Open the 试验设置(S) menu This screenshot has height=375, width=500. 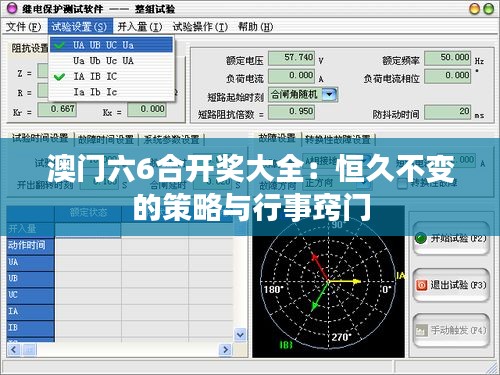pos(80,27)
